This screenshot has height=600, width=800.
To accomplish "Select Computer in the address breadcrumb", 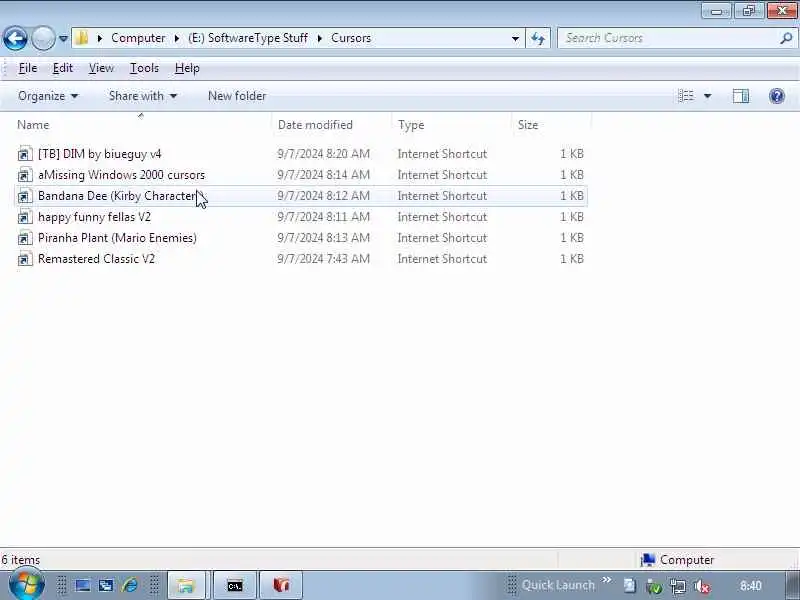I will point(138,38).
